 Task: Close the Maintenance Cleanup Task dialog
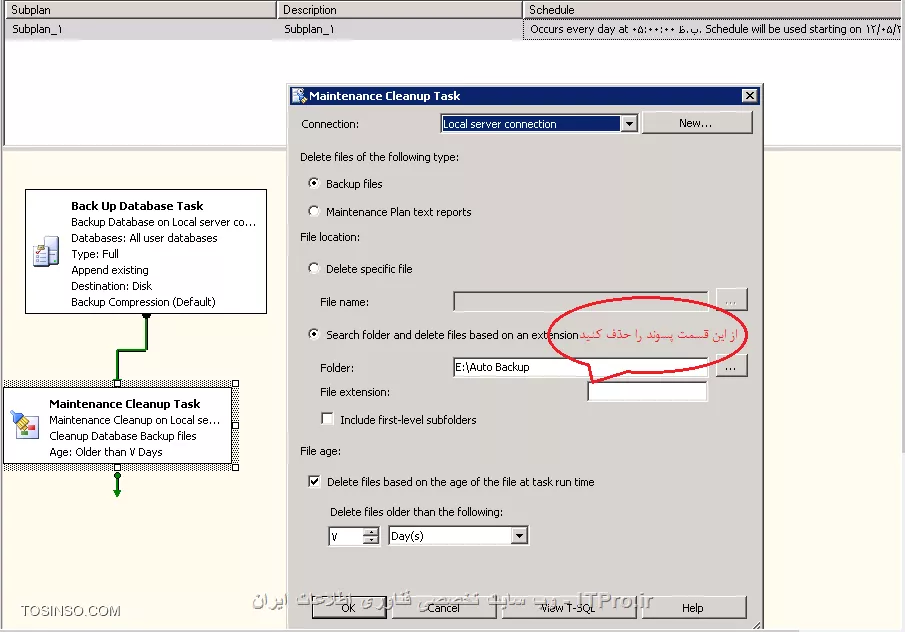(x=749, y=96)
